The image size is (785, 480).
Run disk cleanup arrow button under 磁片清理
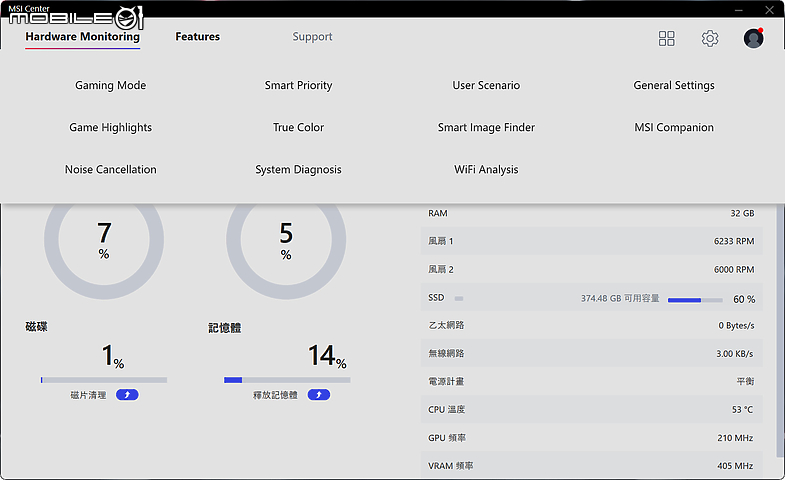coord(127,395)
